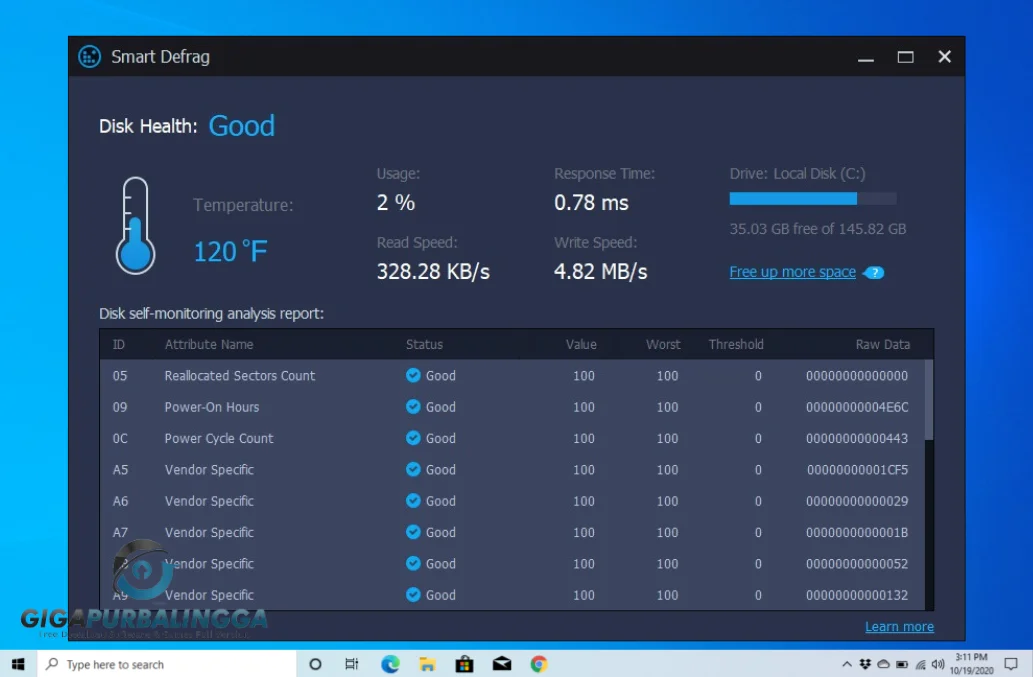Click raw data value 00000000000443

coord(857,439)
